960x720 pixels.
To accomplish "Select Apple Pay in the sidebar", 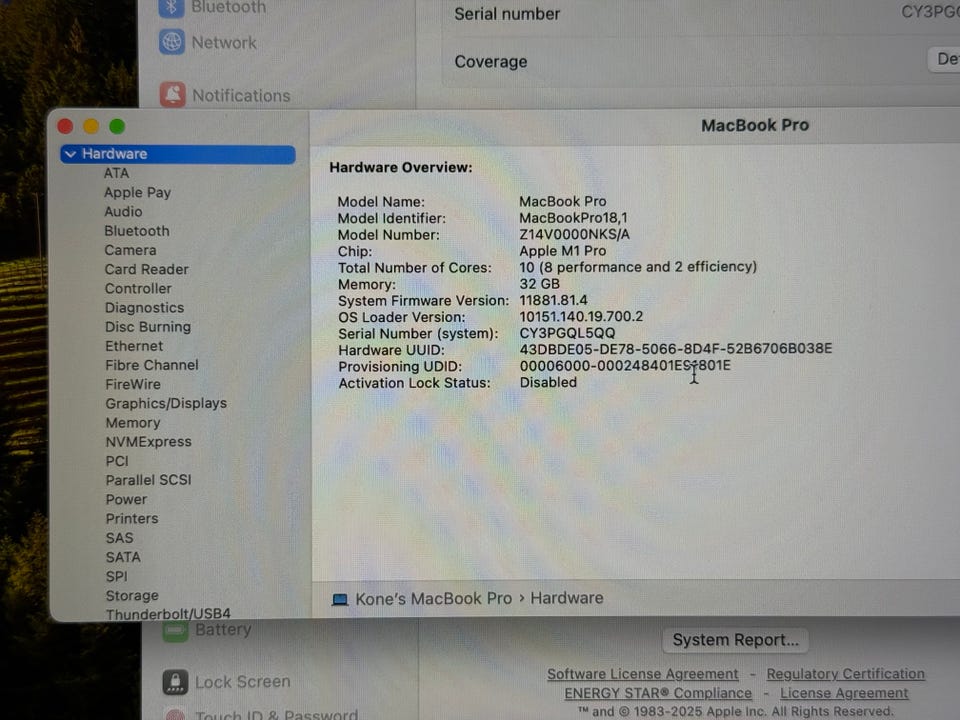I will 137,192.
